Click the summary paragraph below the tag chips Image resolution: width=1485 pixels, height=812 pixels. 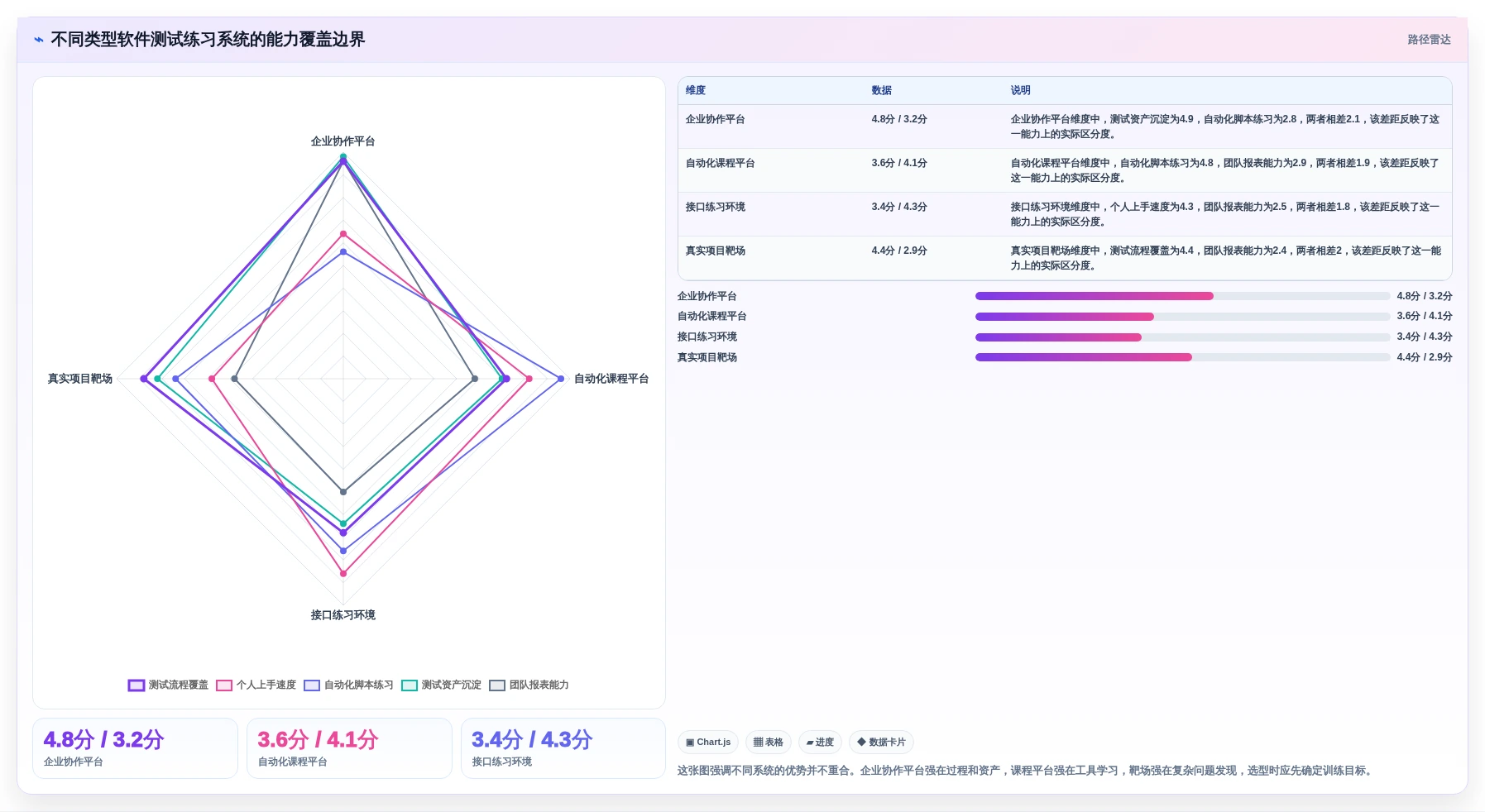[1027, 771]
